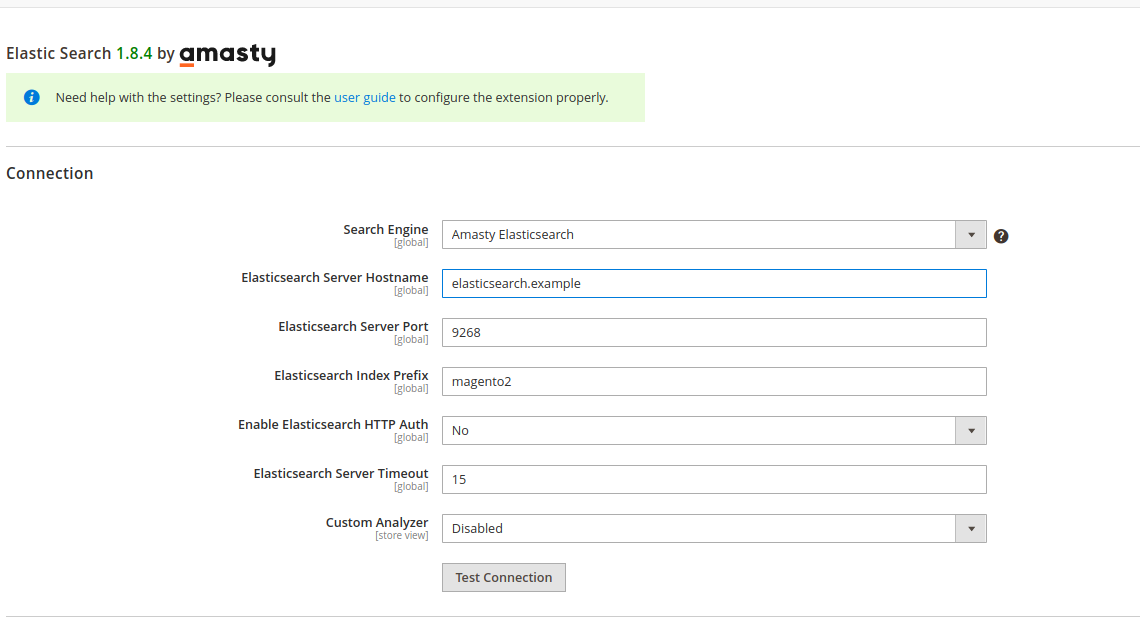Click the Elasticsearch Server Hostname label
The image size is (1140, 617).
pos(334,278)
